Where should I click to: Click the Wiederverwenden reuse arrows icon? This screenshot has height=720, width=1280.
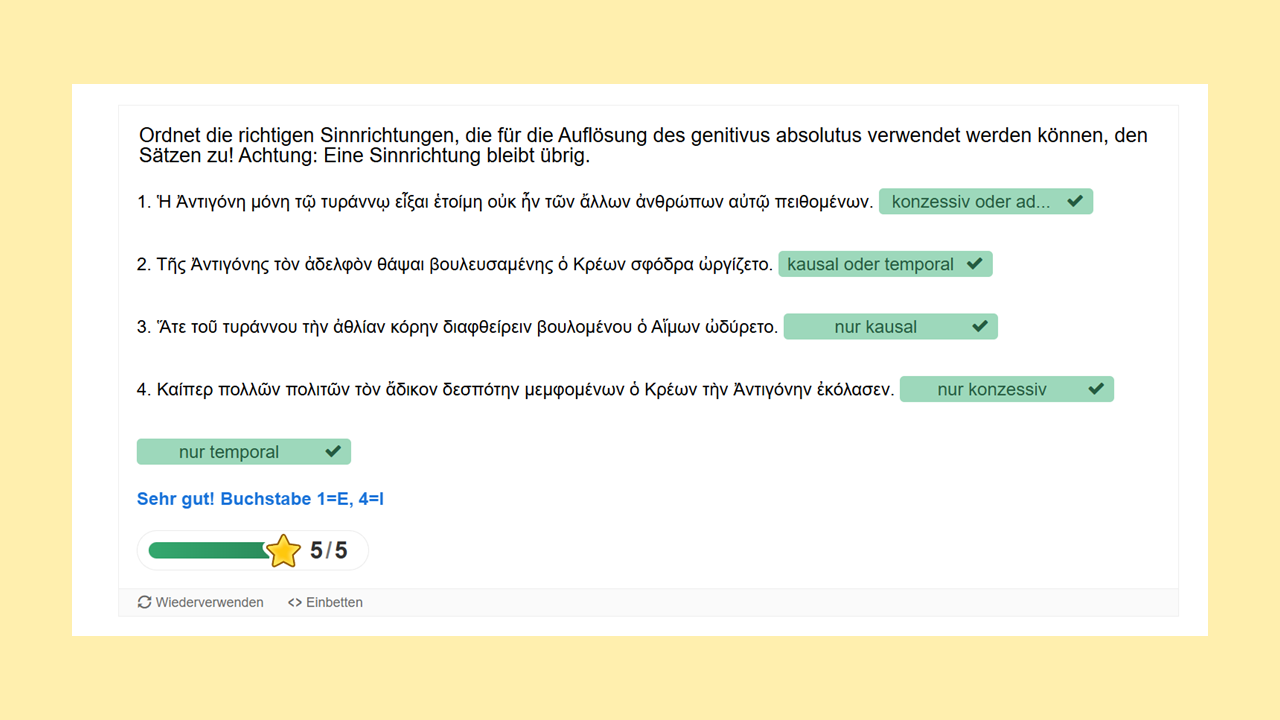tap(145, 603)
